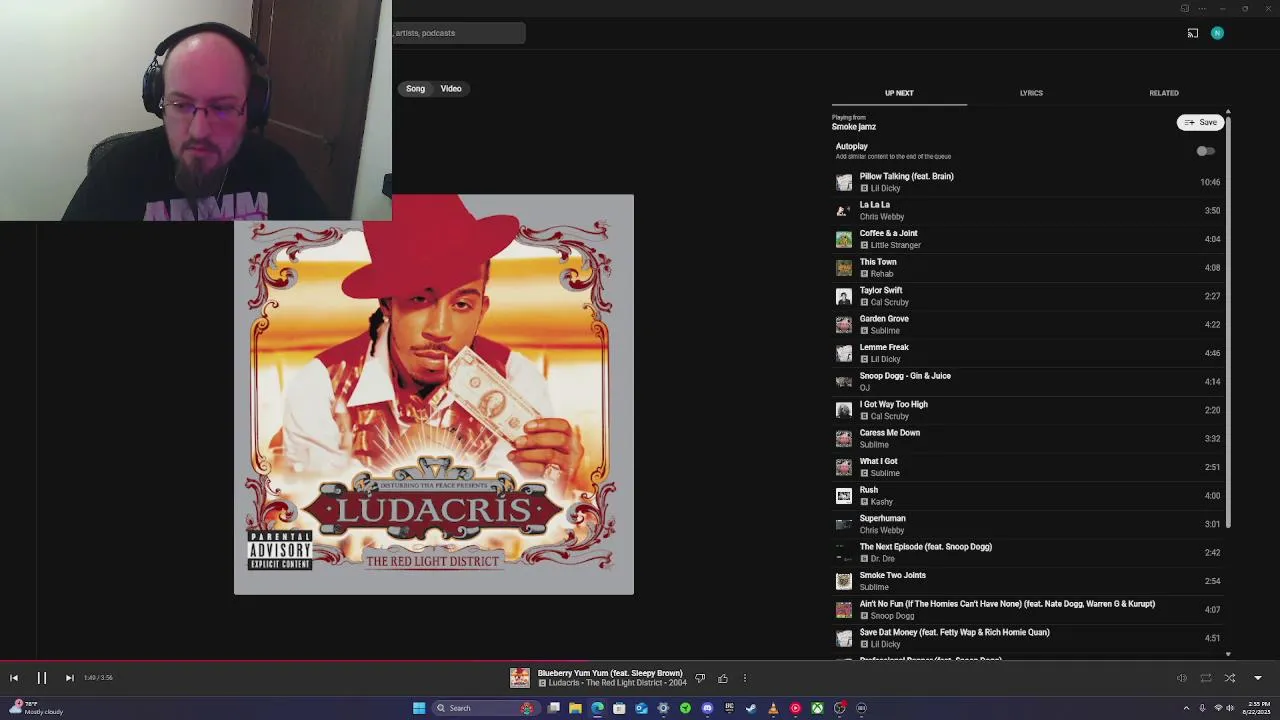Pause the current song
This screenshot has height=720, width=1280.
tap(42, 678)
